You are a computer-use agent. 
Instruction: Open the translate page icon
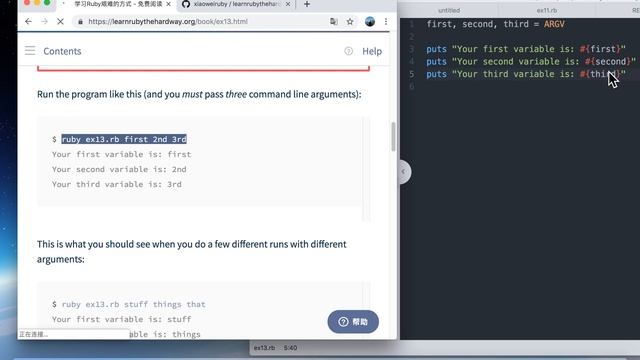point(333,22)
